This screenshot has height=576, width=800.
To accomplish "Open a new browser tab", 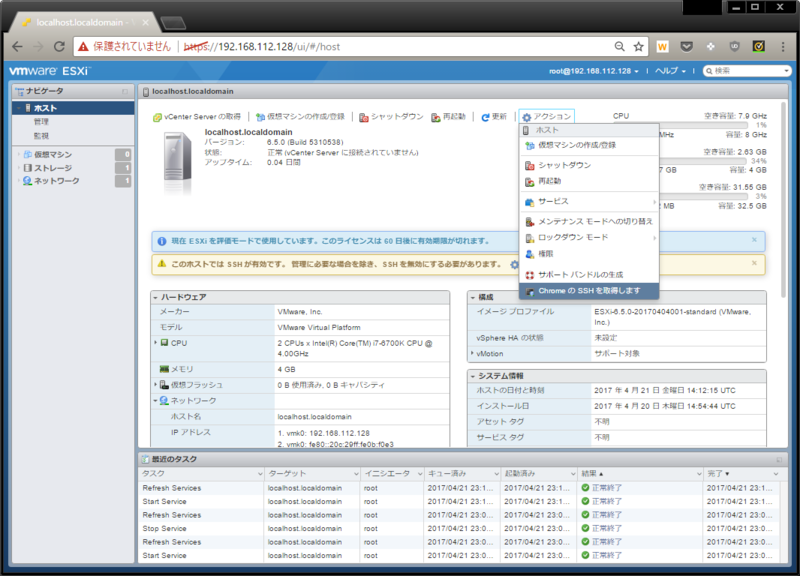I will [173, 23].
